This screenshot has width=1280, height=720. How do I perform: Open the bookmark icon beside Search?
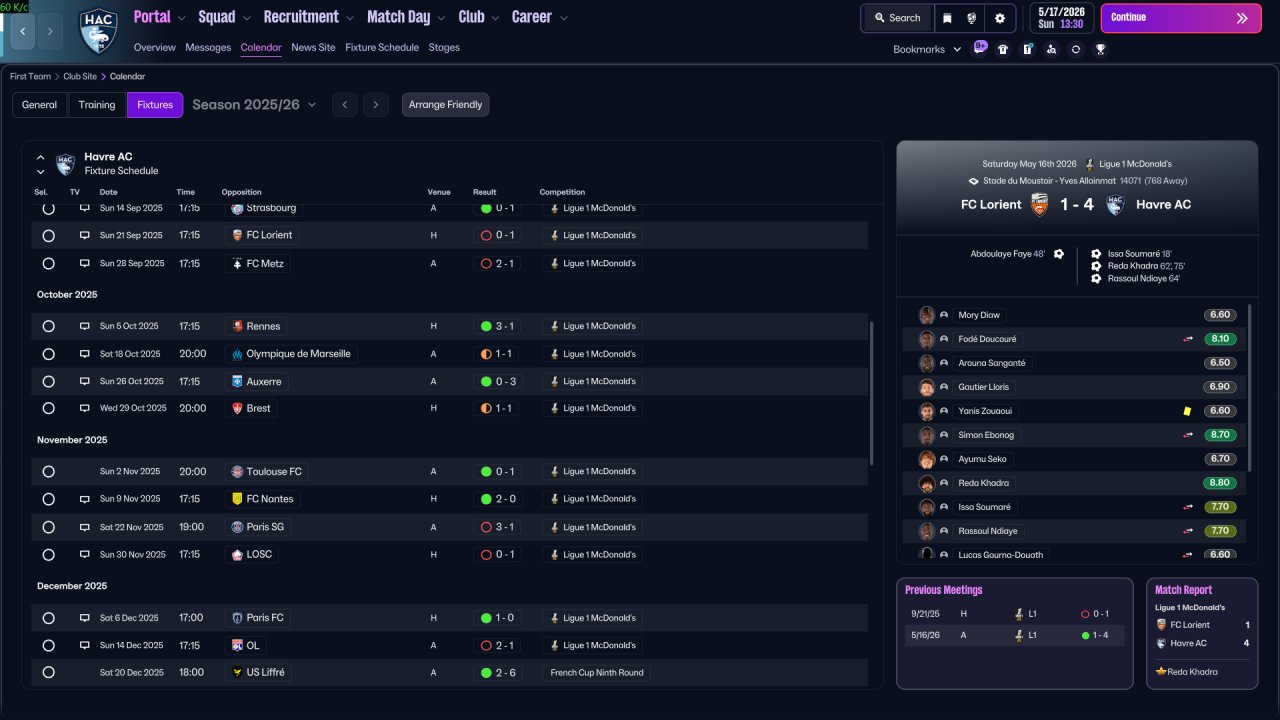tap(947, 18)
